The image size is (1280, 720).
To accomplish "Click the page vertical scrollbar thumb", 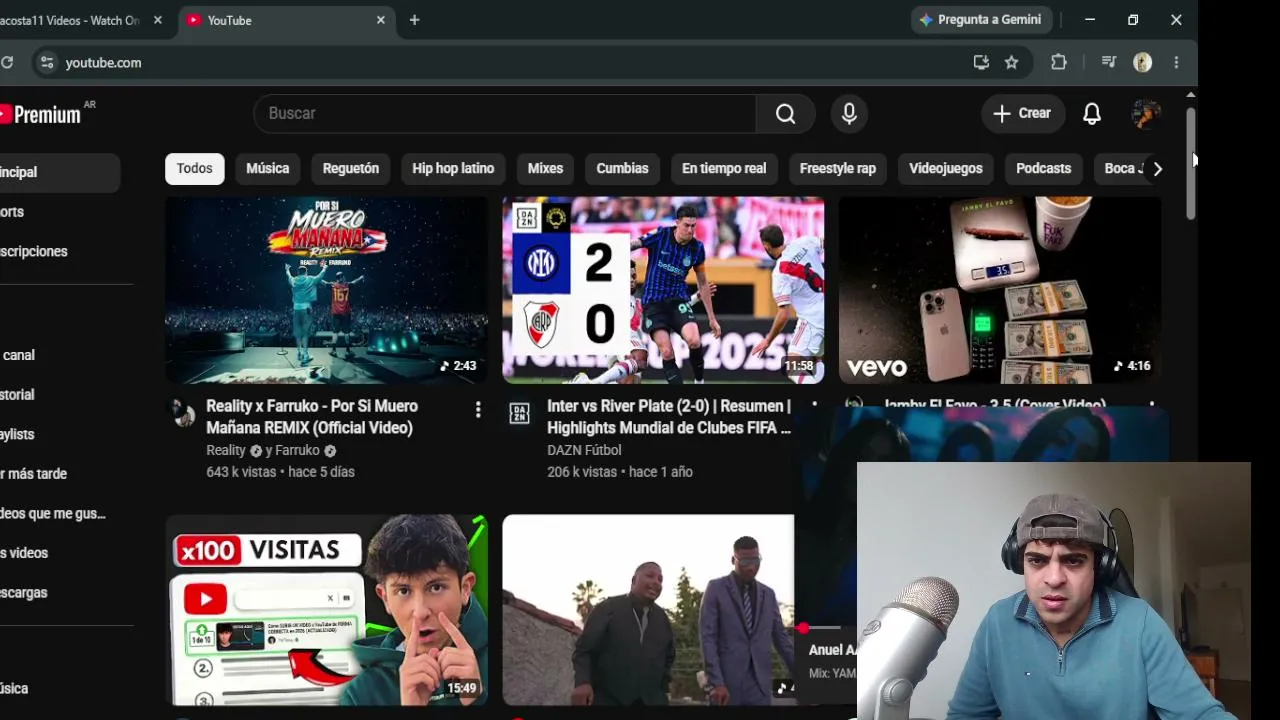I will [1190, 164].
